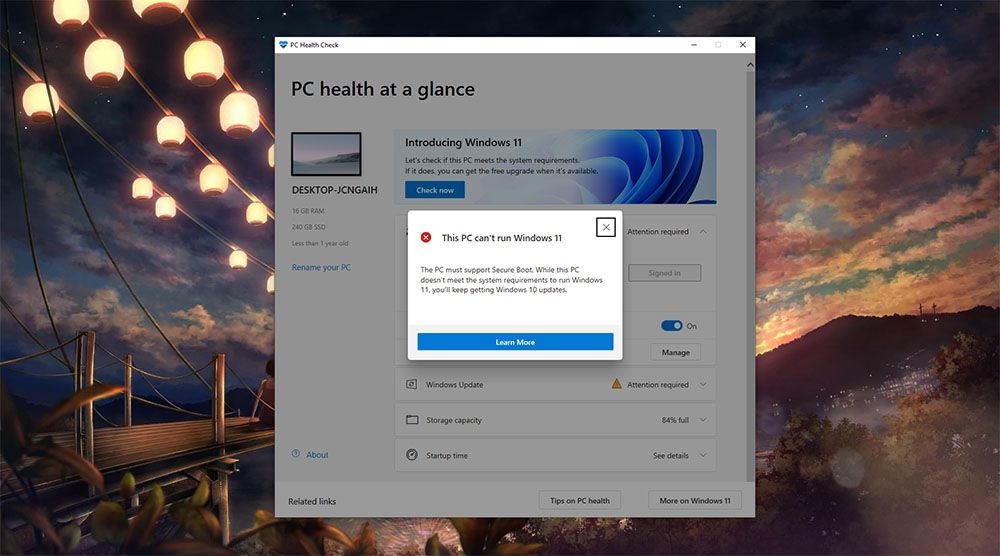Click the Startup time gauge icon

412,455
